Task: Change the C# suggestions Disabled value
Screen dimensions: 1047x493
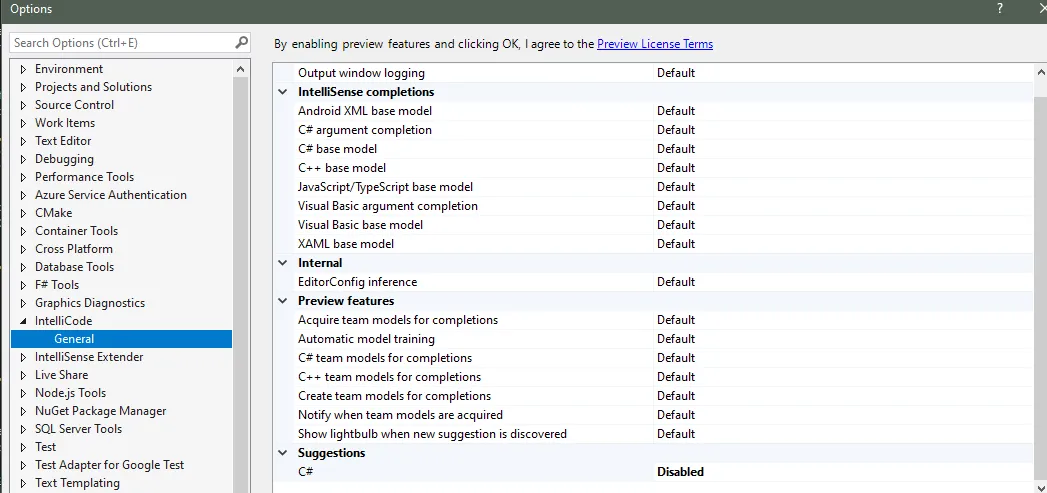Action: pyautogui.click(x=681, y=472)
